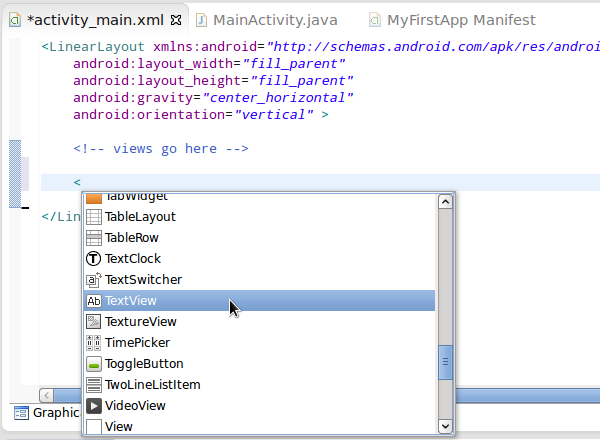Click autocomplete scrollbar up arrow
The height and width of the screenshot is (440, 600).
[x=445, y=202]
